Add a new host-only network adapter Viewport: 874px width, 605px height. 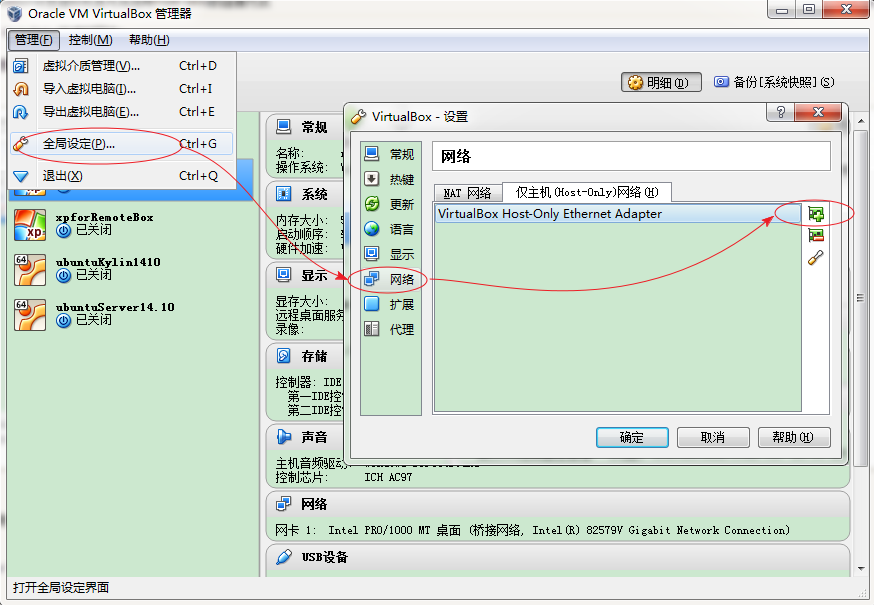[816, 214]
